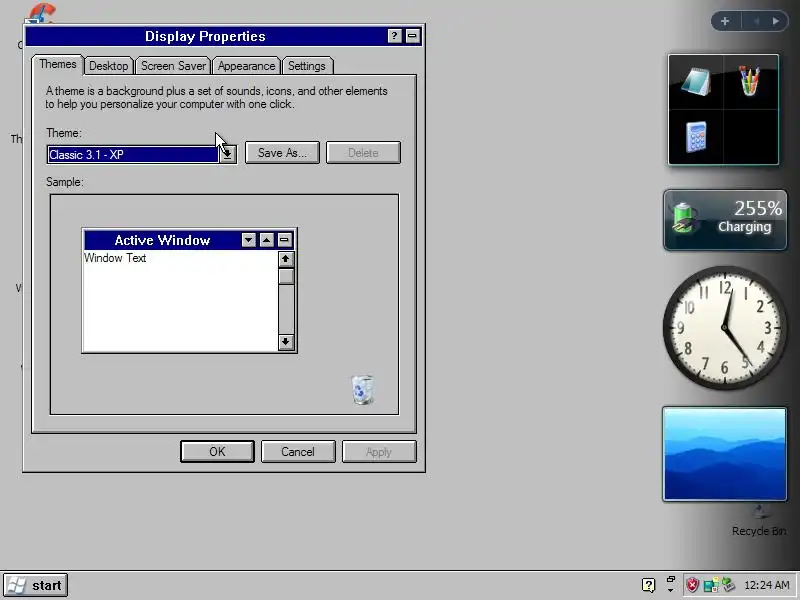Click the Window Text in sample preview
This screenshot has width=800, height=600.
click(115, 258)
